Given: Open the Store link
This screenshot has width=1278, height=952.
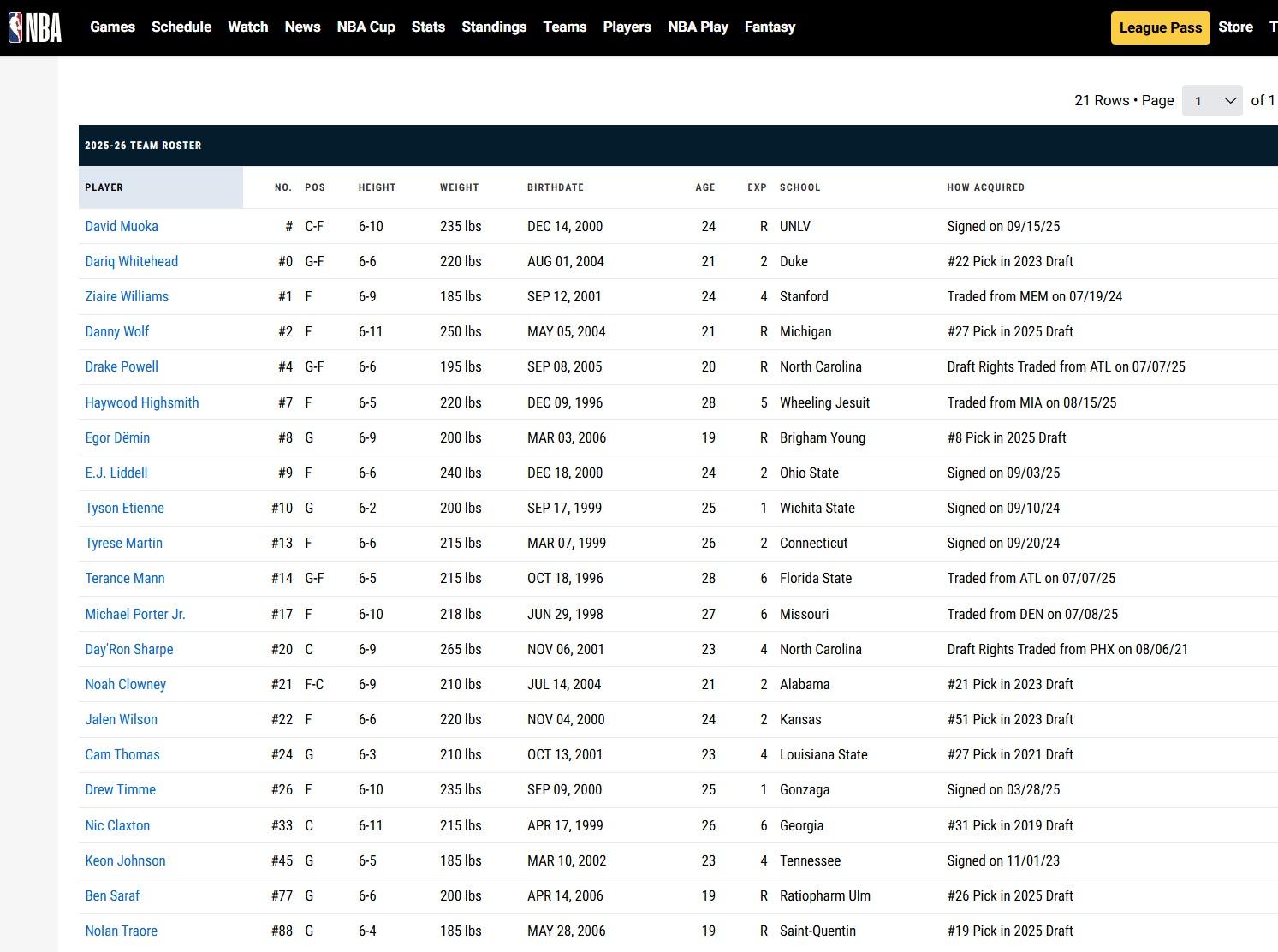Looking at the screenshot, I should coord(1235,27).
